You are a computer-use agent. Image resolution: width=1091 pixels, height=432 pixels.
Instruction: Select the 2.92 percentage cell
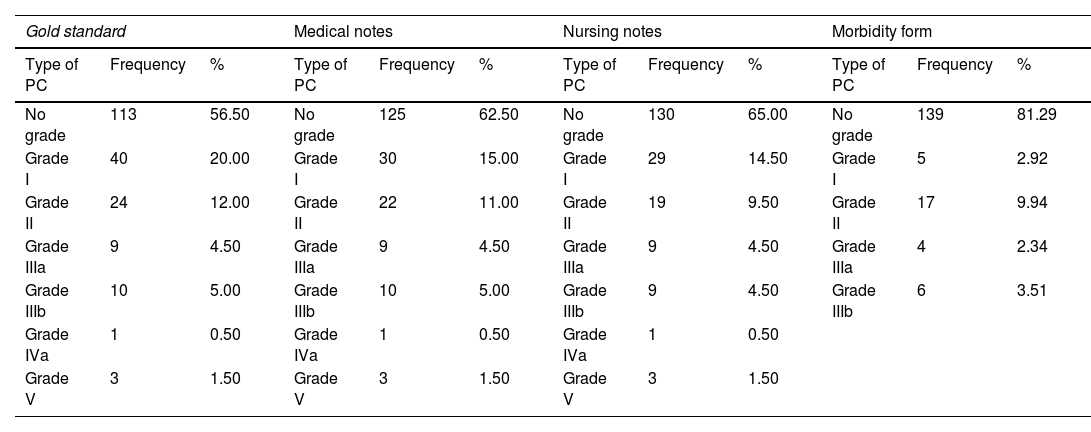point(1032,159)
